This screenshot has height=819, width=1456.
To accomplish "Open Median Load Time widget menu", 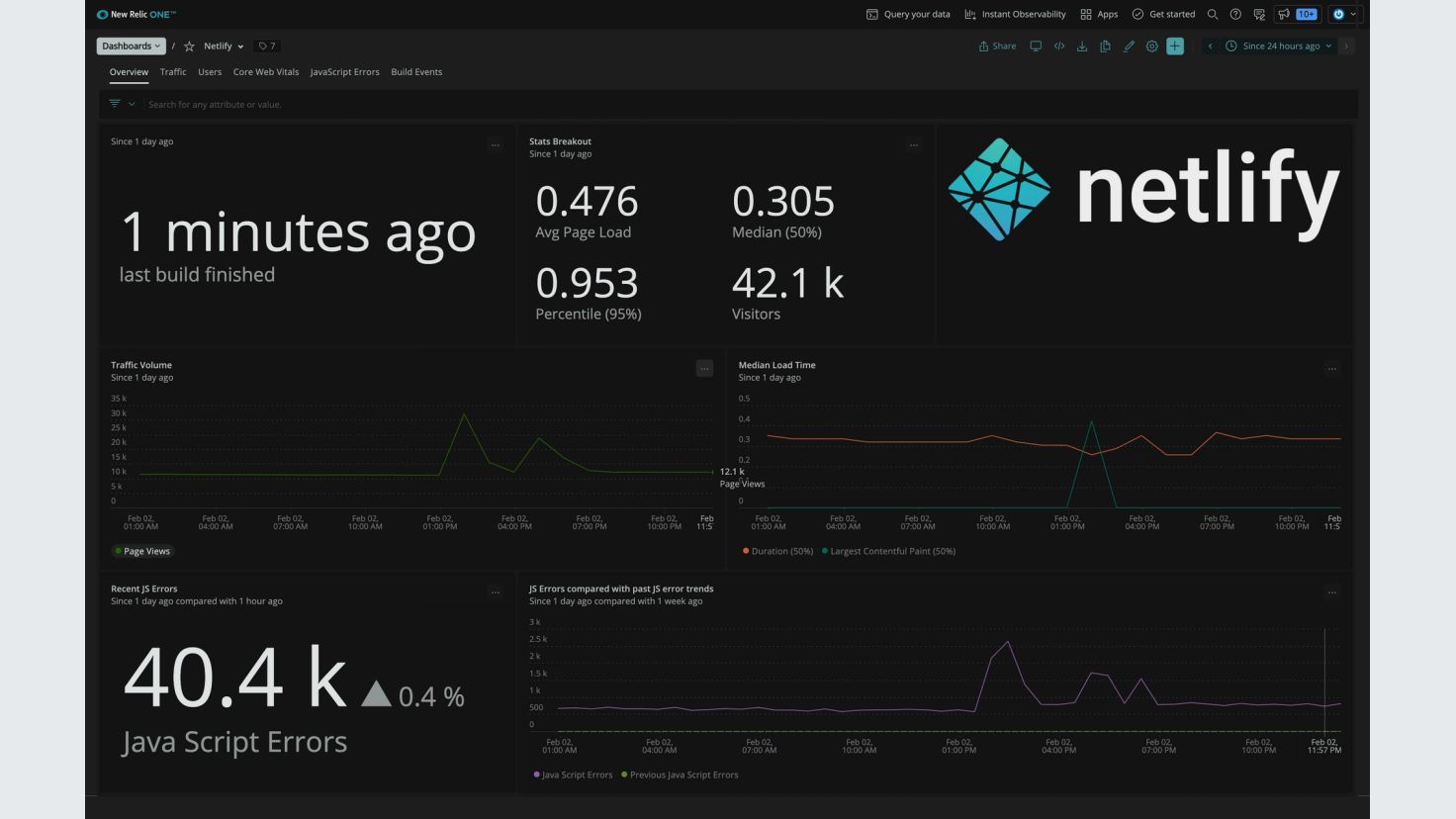I will [x=1332, y=369].
